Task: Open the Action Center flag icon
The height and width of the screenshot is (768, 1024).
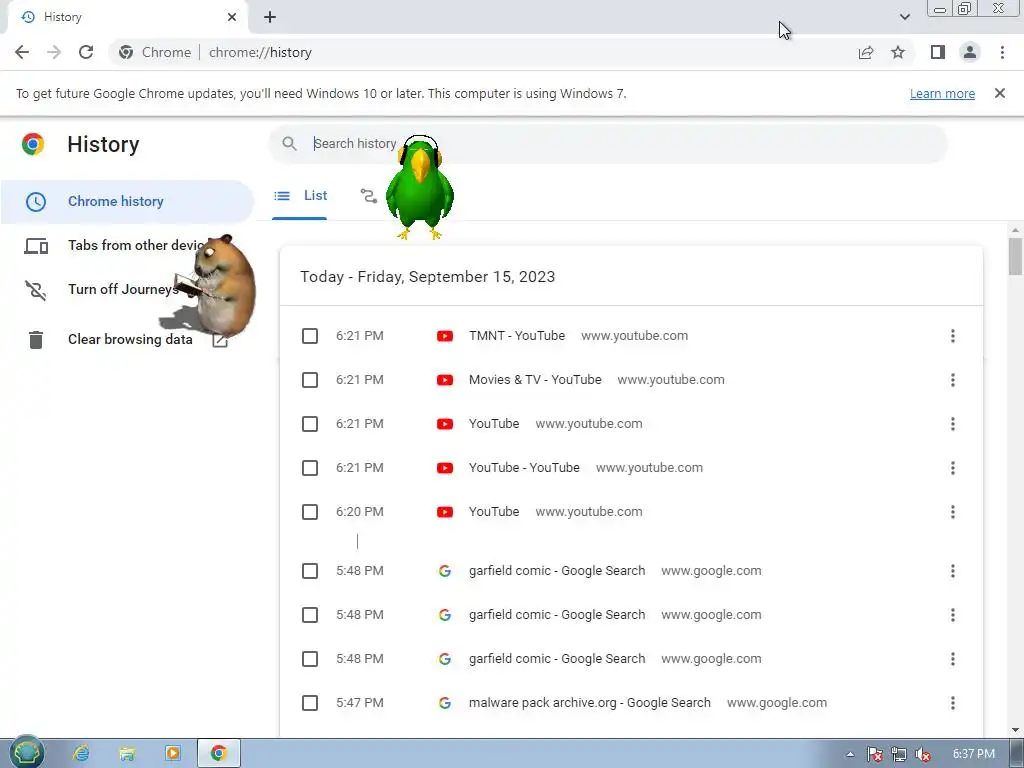Action: click(x=875, y=754)
